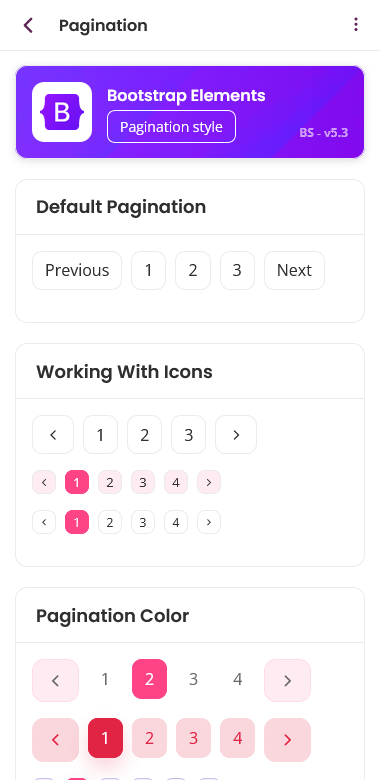Select page 3 in large icon pagination
380x780 pixels.
189,435
